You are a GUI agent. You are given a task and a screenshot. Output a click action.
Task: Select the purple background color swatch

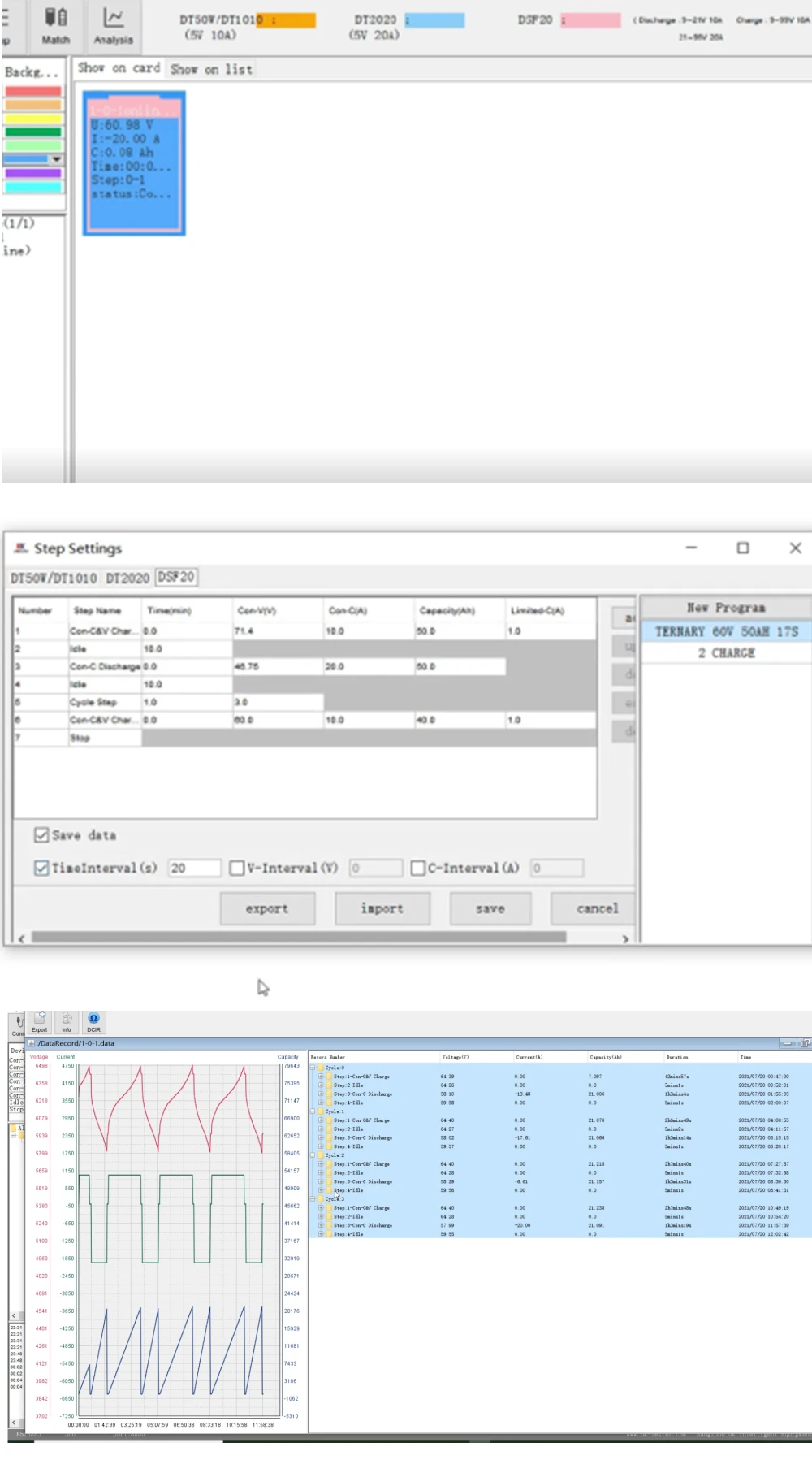32,173
